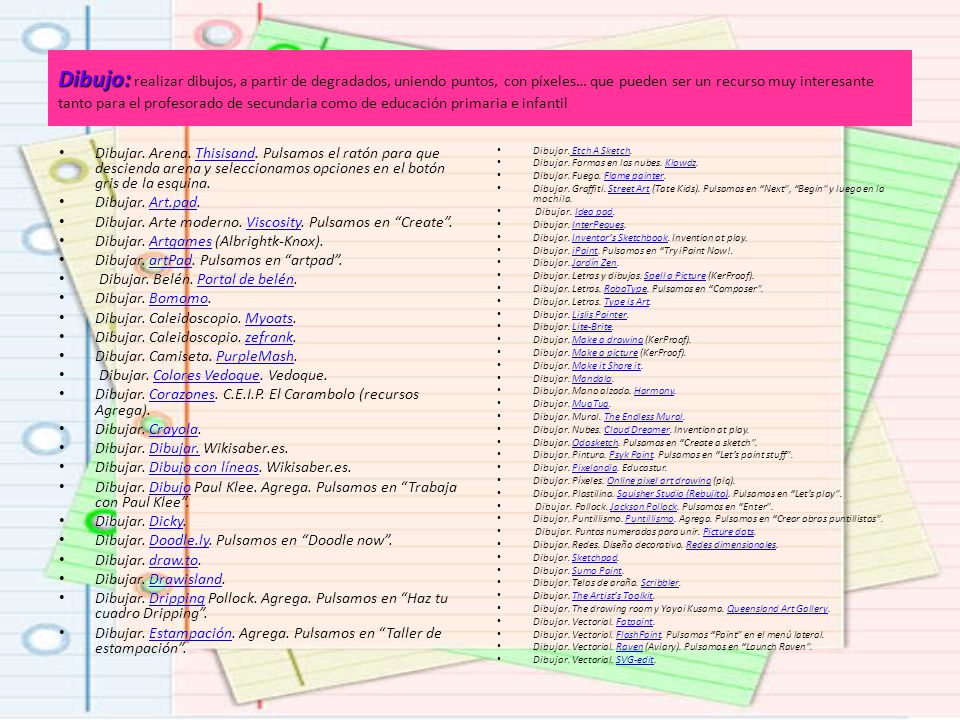Open the Spell a Picture link

click(675, 276)
